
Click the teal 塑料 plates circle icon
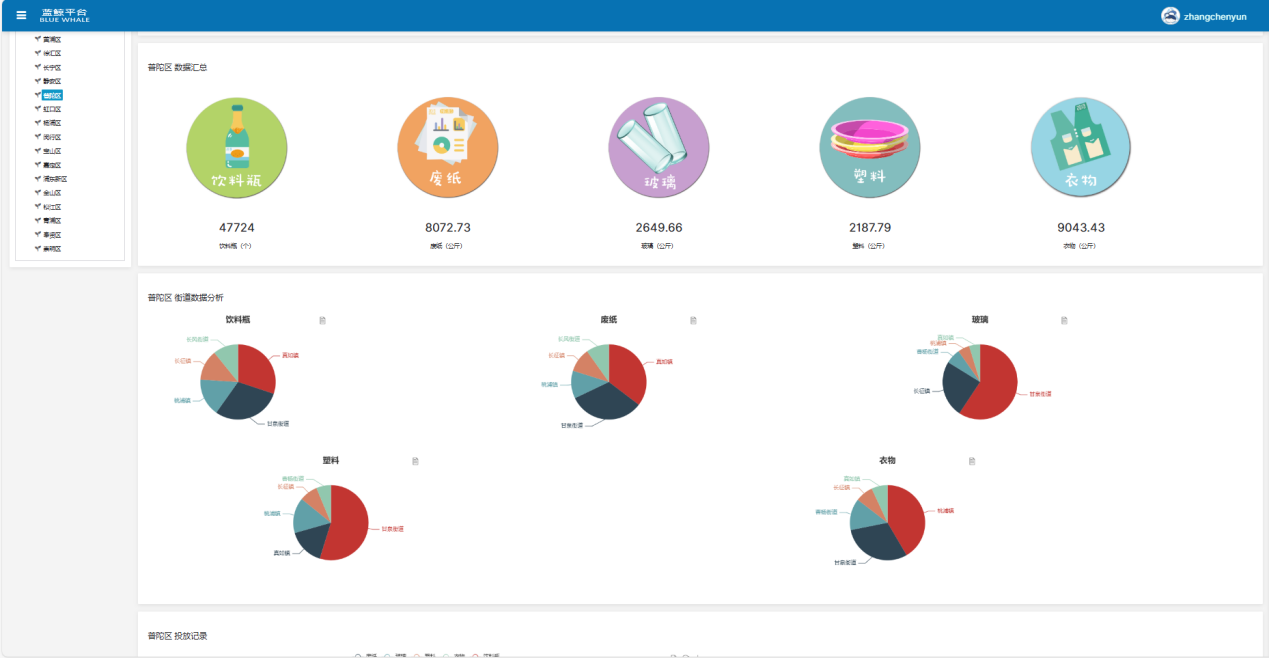coord(869,148)
